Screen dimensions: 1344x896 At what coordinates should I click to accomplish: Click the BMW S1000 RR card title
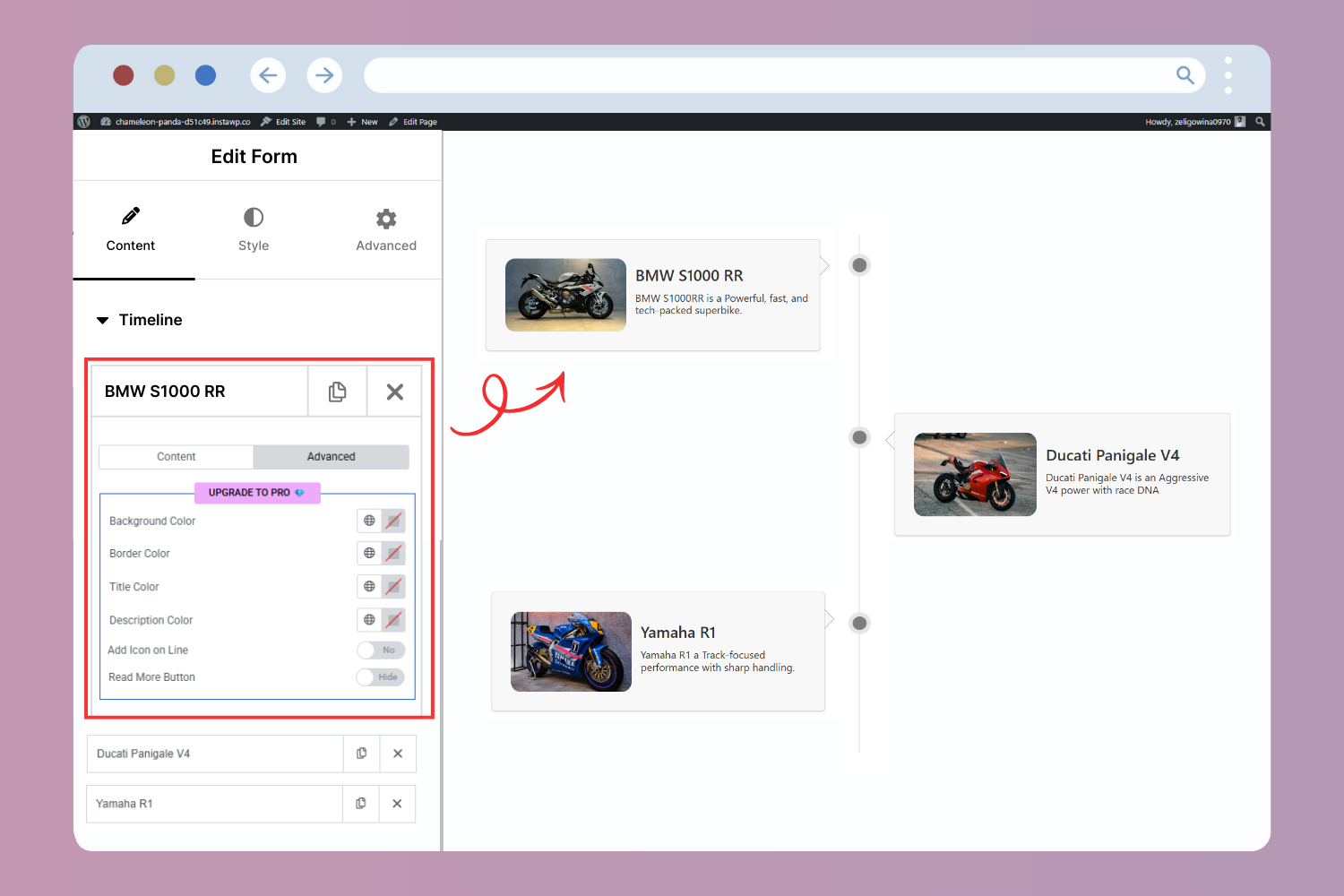[689, 276]
